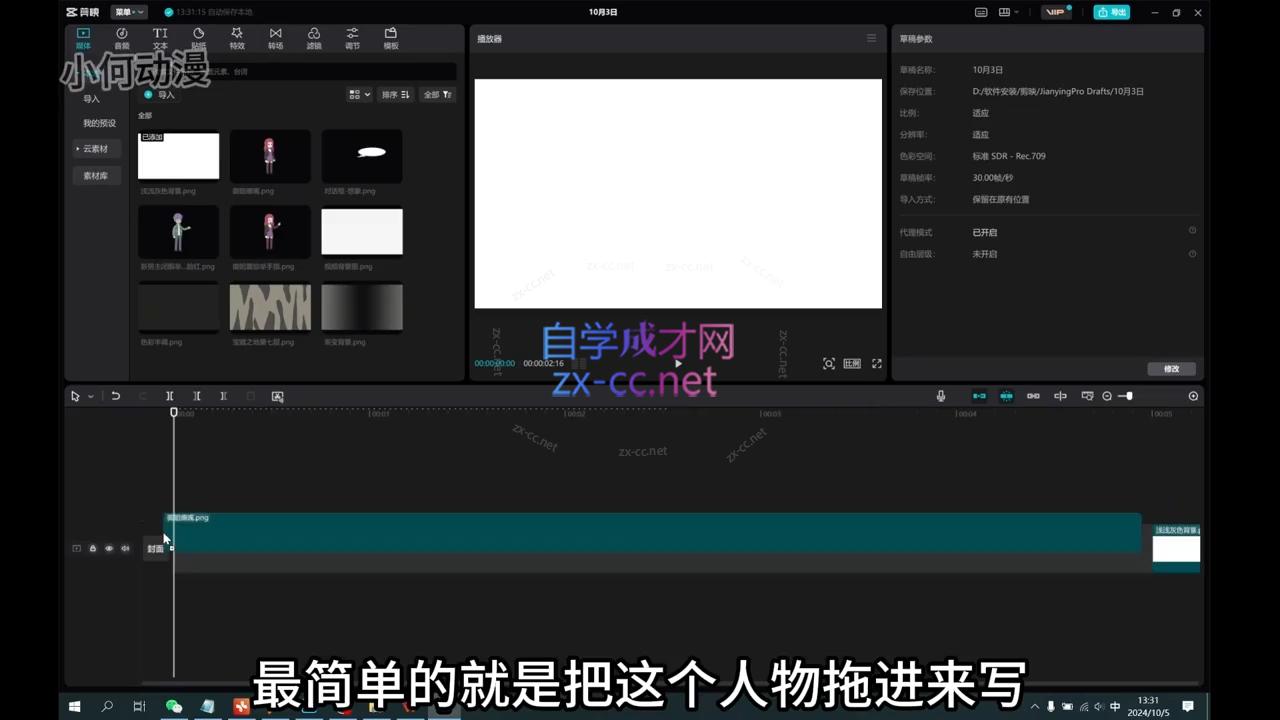This screenshot has width=1280, height=720.
Task: Select the teal clip on the main track
Action: [653, 533]
